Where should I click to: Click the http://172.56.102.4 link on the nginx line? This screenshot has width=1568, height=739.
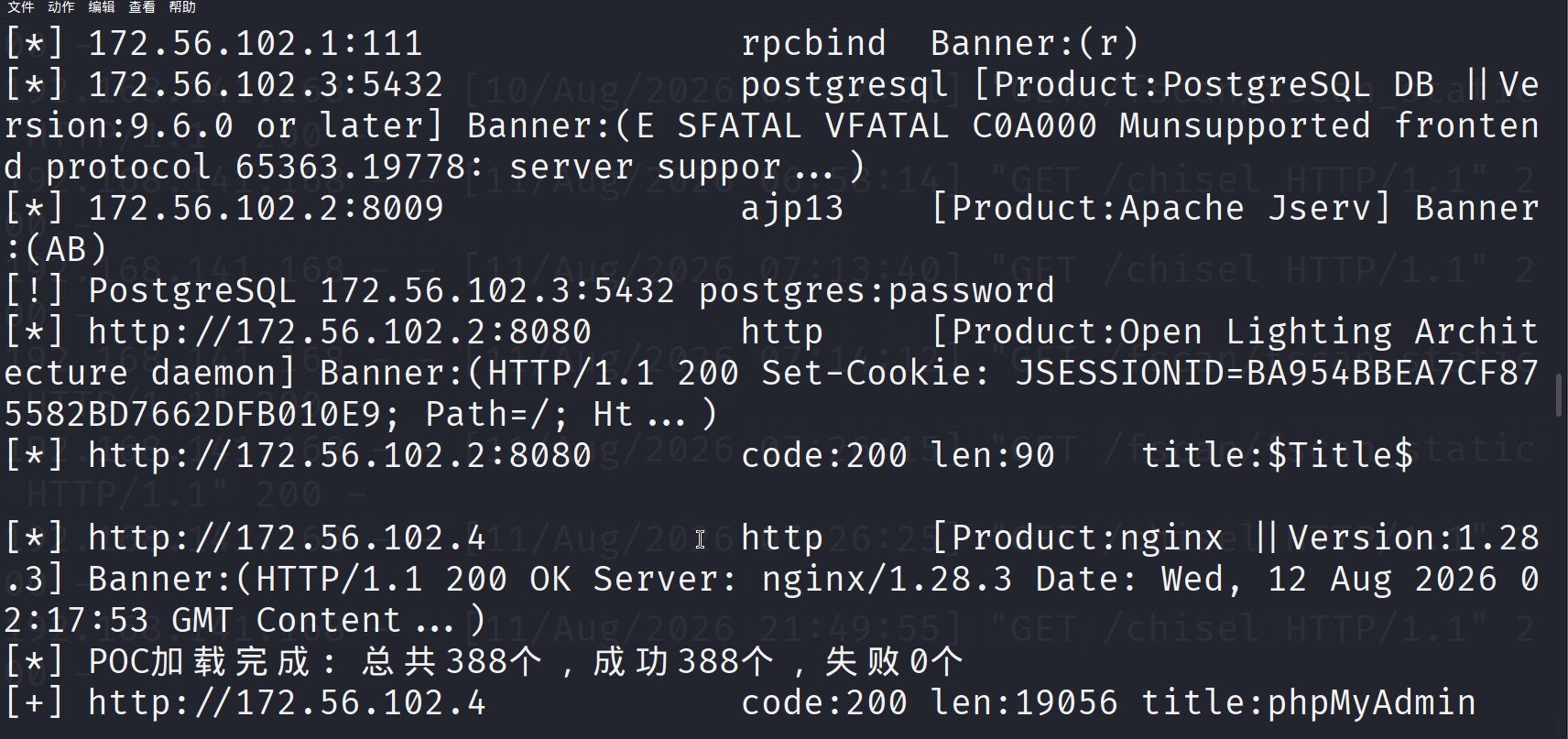point(287,538)
